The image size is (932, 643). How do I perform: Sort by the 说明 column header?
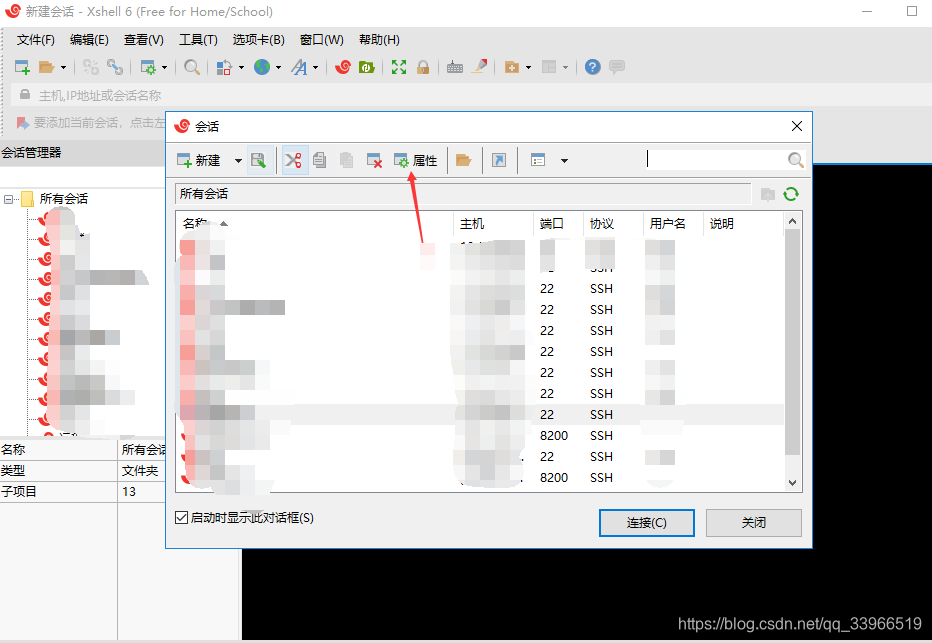pos(743,223)
